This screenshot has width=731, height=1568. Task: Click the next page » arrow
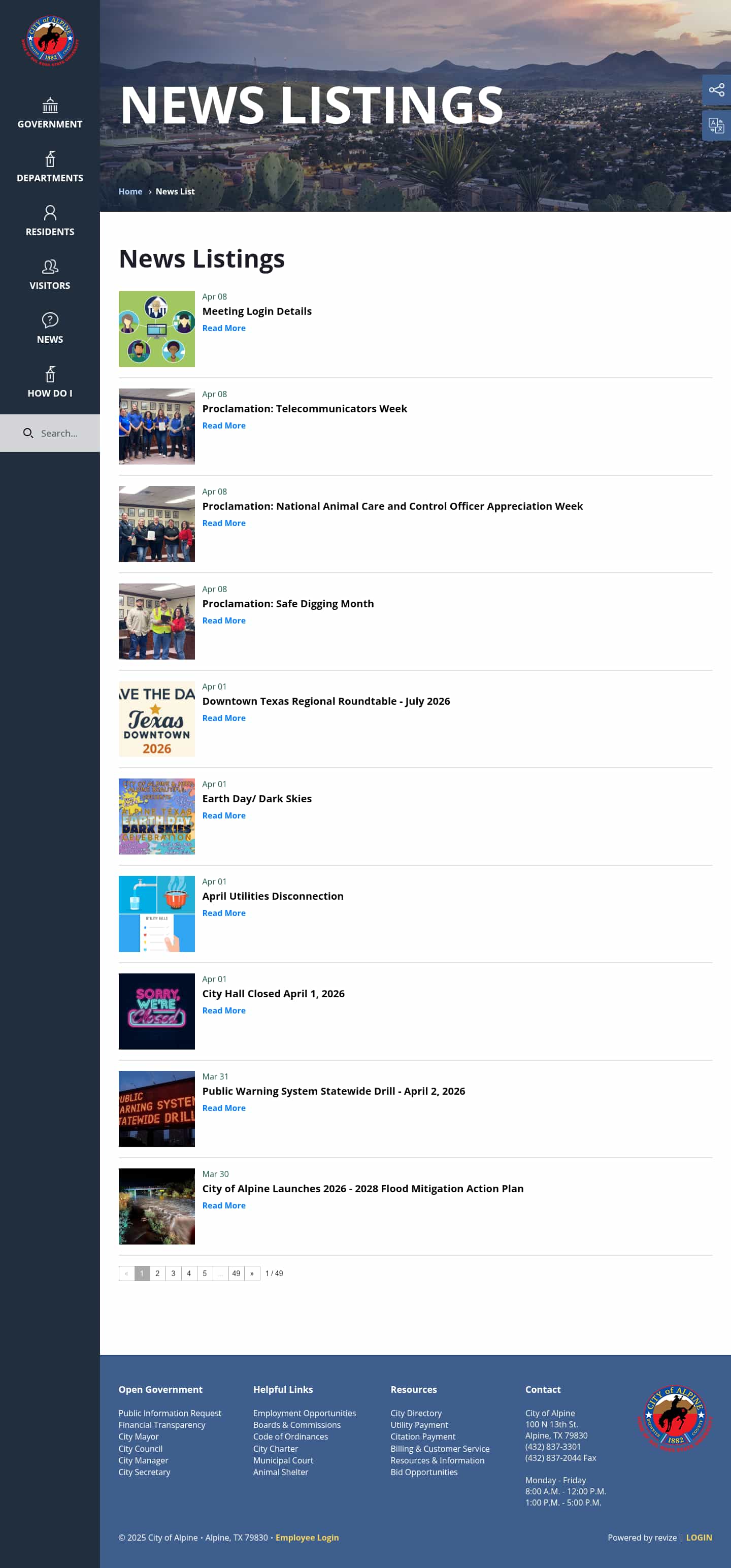click(x=252, y=1273)
